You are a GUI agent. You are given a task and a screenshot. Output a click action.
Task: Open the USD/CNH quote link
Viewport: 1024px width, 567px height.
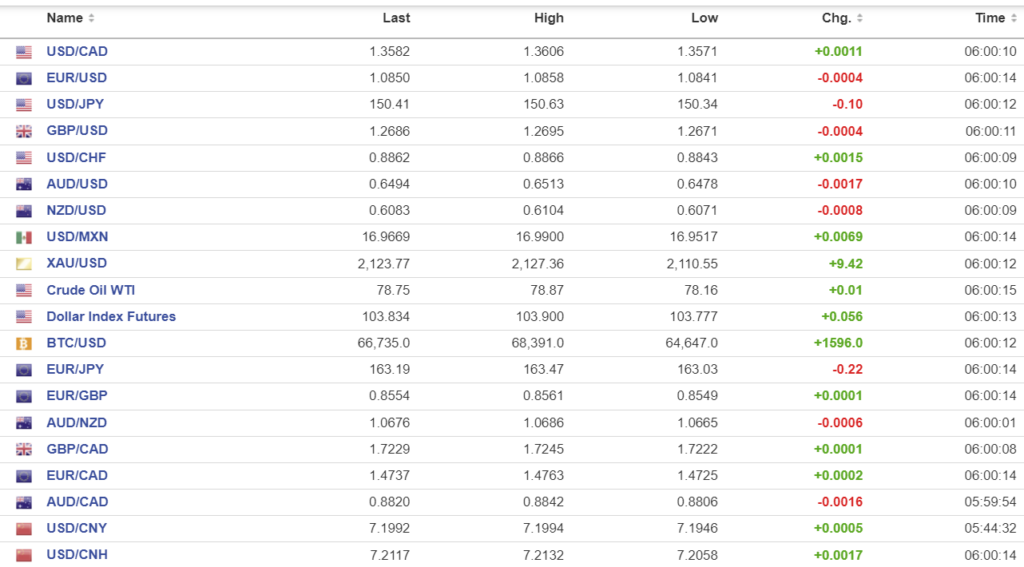click(77, 555)
